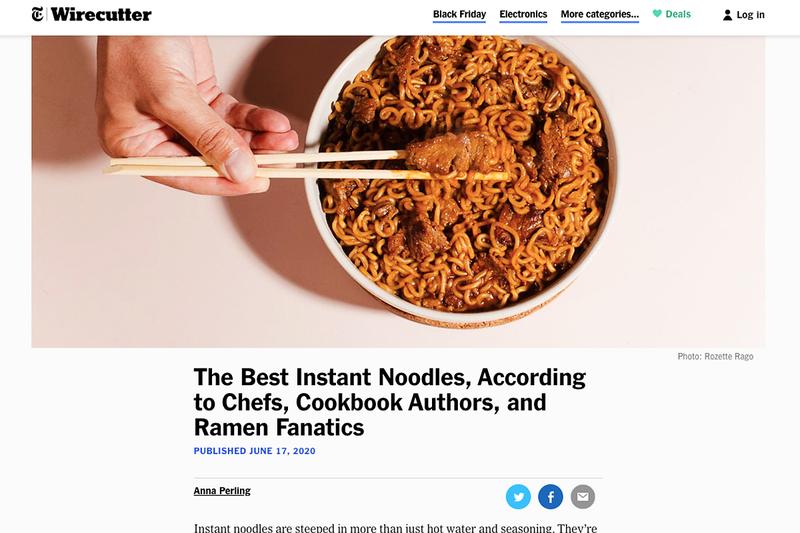Click the noodle bowl hero image
800x533 pixels.
tap(398, 191)
